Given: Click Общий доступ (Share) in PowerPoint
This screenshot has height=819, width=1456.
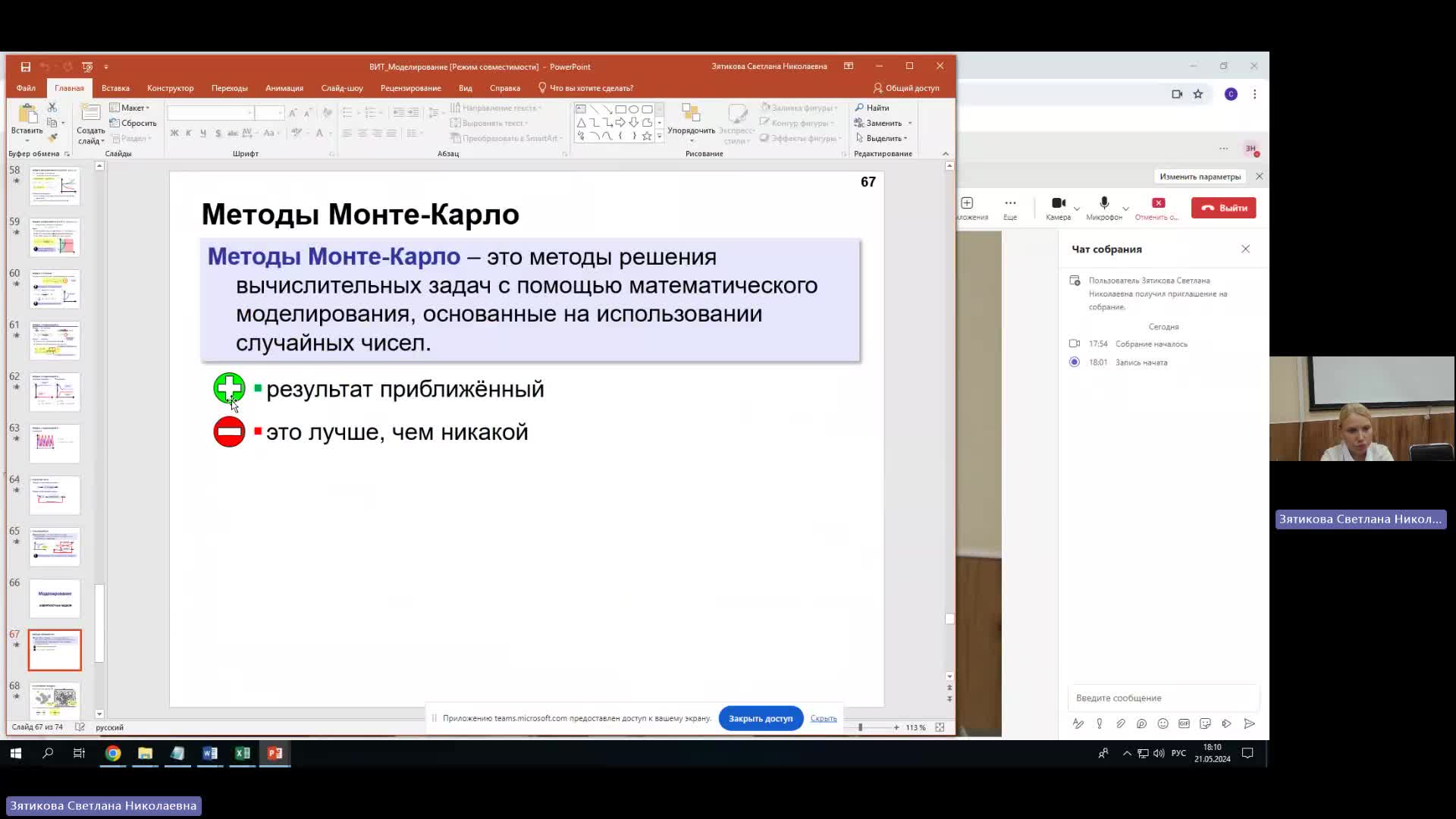Looking at the screenshot, I should click(x=906, y=88).
